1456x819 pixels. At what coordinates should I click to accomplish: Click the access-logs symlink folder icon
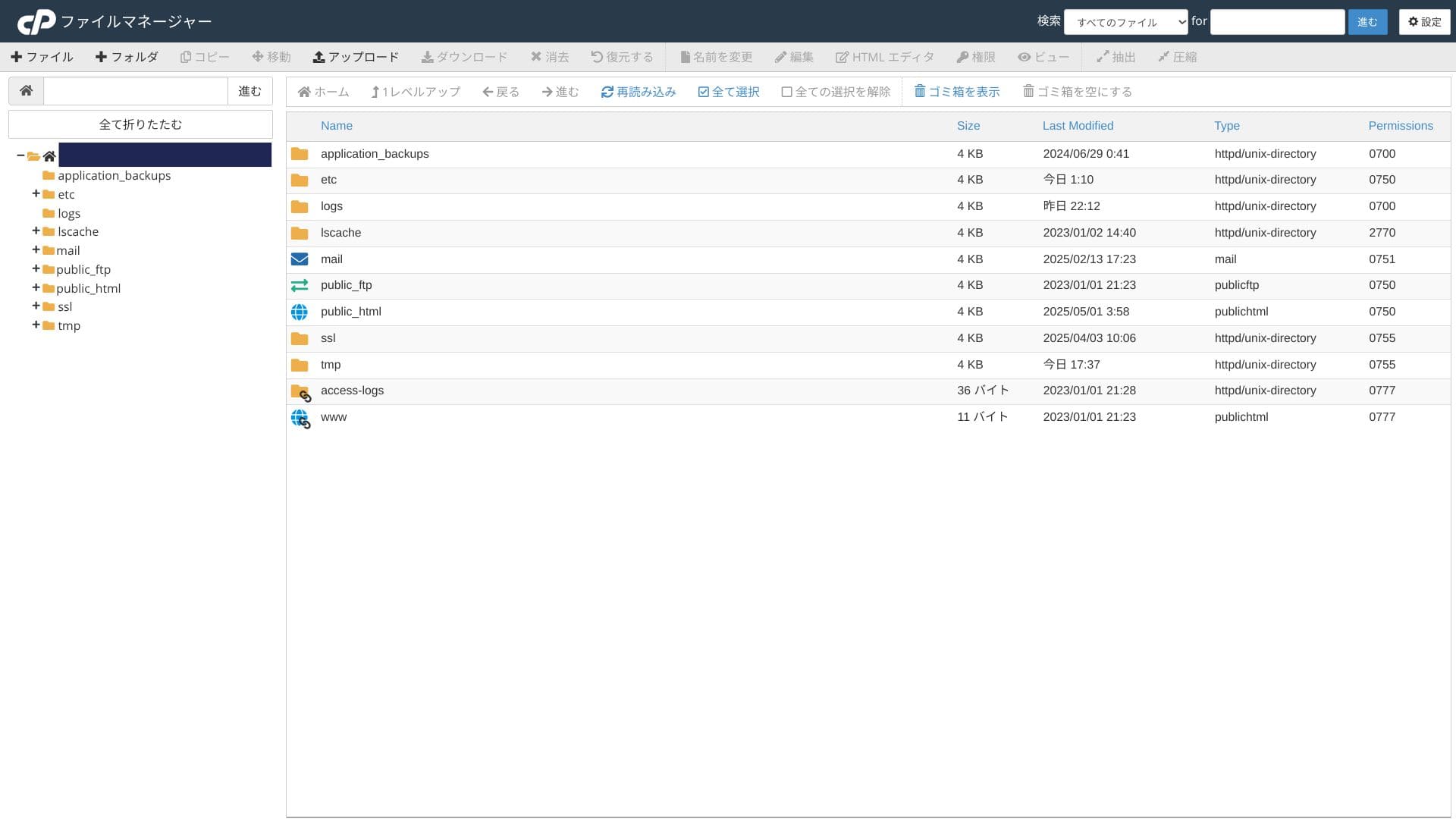click(300, 392)
